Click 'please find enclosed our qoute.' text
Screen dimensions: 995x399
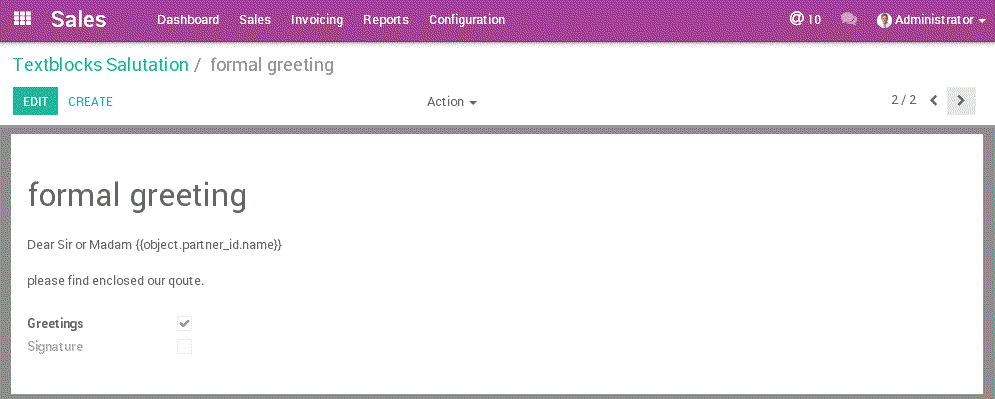point(115,280)
